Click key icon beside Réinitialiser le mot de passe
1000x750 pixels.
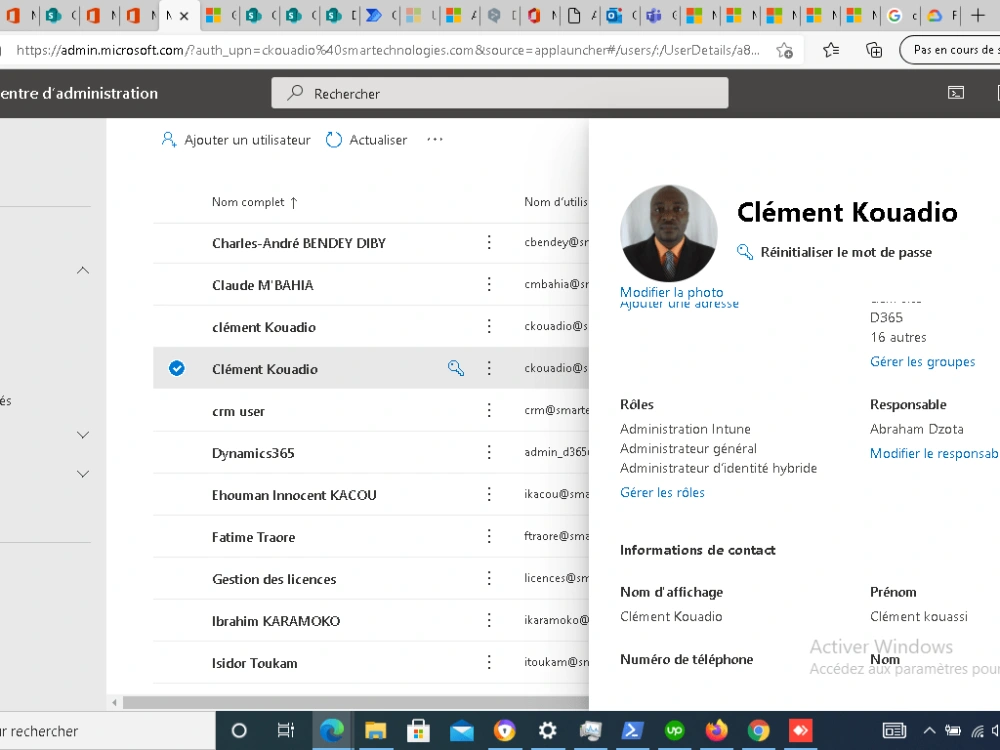(745, 252)
